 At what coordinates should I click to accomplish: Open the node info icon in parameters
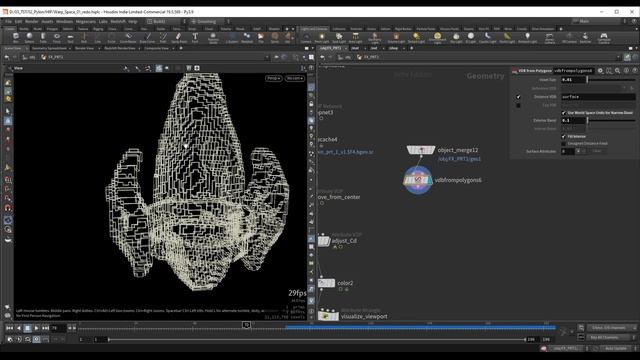[626, 71]
